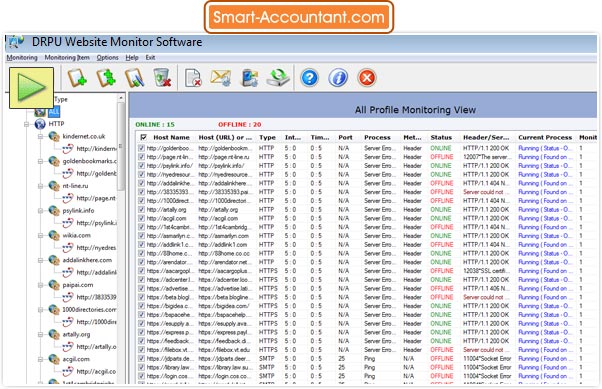Uncheck the http://psylink.info/ row checkbox

(142, 166)
